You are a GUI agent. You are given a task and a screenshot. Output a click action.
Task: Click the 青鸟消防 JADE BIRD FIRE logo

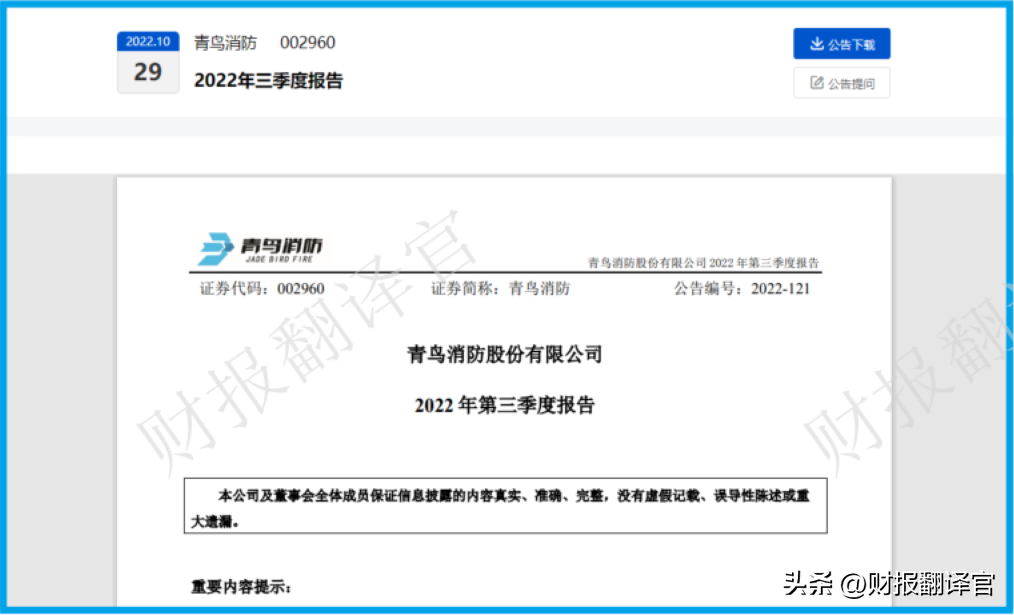(x=259, y=249)
